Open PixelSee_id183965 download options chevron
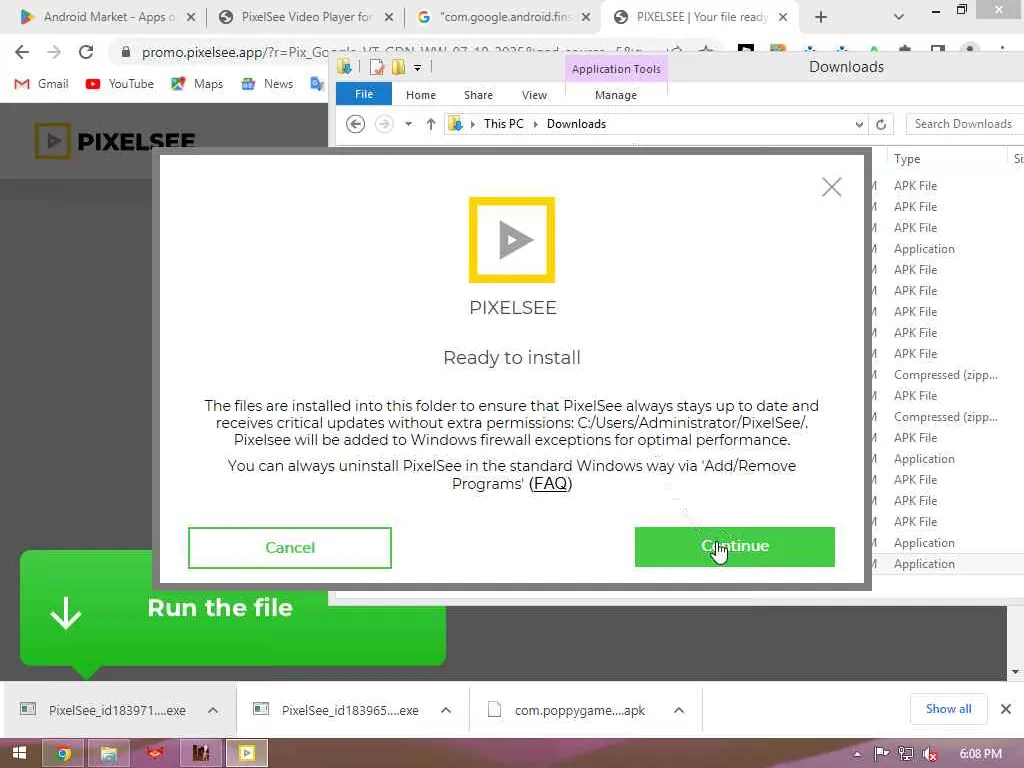Image resolution: width=1024 pixels, height=768 pixels. (x=446, y=710)
